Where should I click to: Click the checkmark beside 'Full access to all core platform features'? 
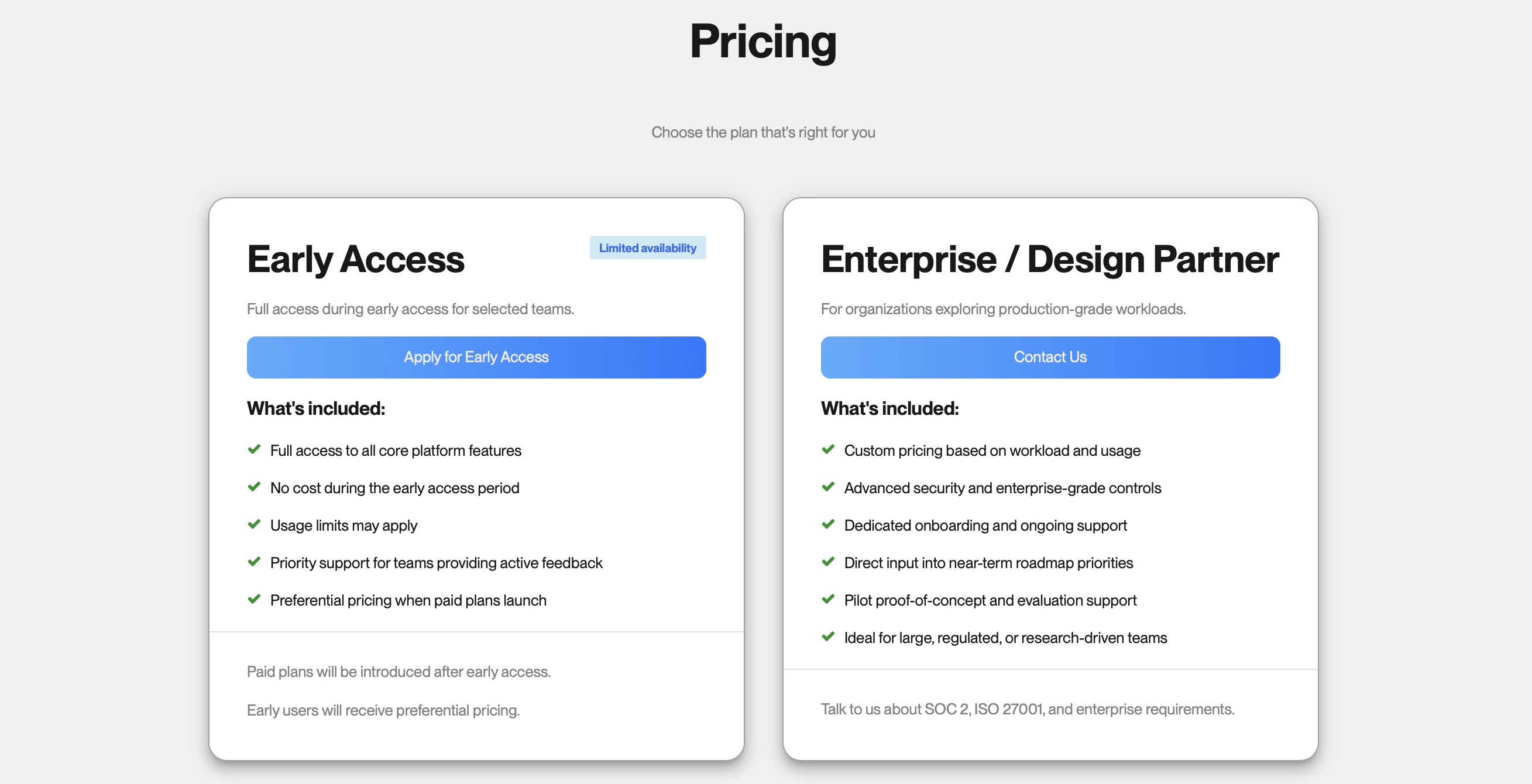click(x=254, y=450)
